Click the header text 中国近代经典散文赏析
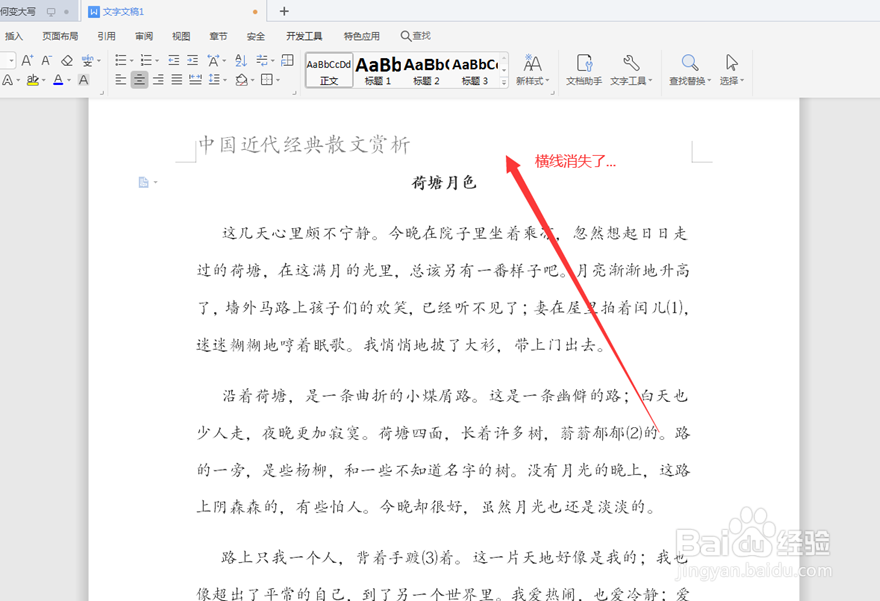The image size is (880, 601). [305, 145]
